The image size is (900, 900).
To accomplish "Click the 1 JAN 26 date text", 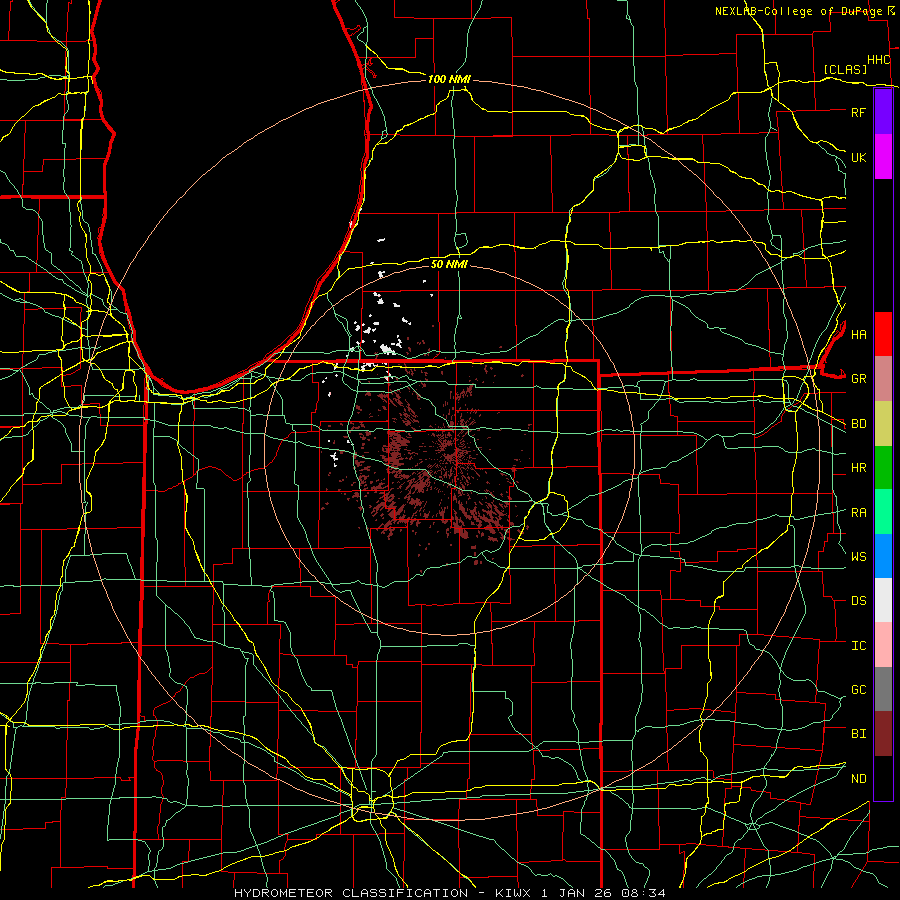I will pos(578,893).
